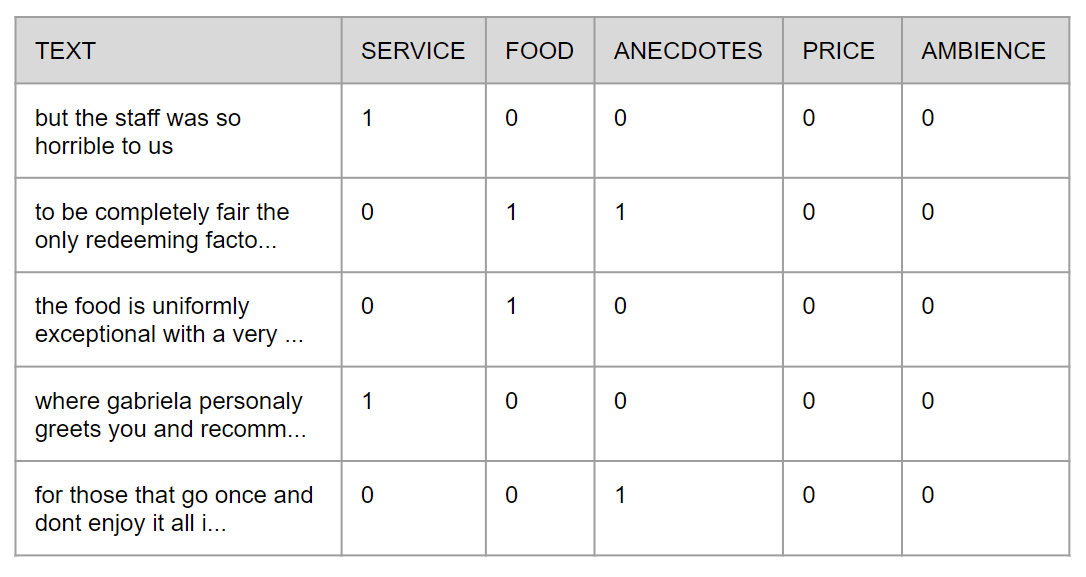Click the PRICE column header
The height and width of the screenshot is (577, 1086).
(x=842, y=51)
